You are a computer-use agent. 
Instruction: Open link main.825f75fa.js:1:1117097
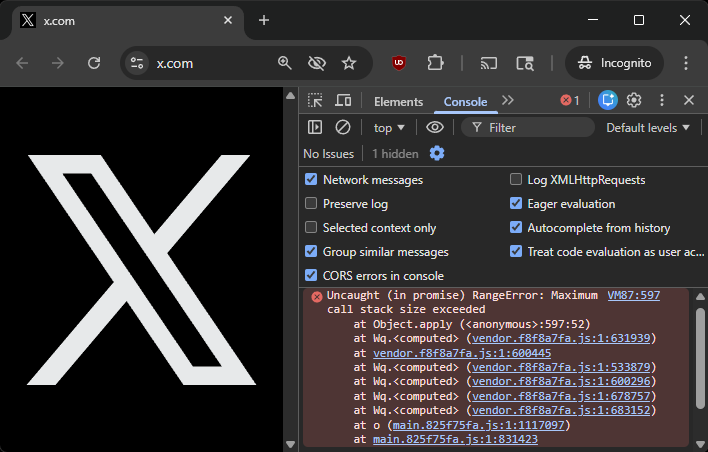tap(479, 425)
